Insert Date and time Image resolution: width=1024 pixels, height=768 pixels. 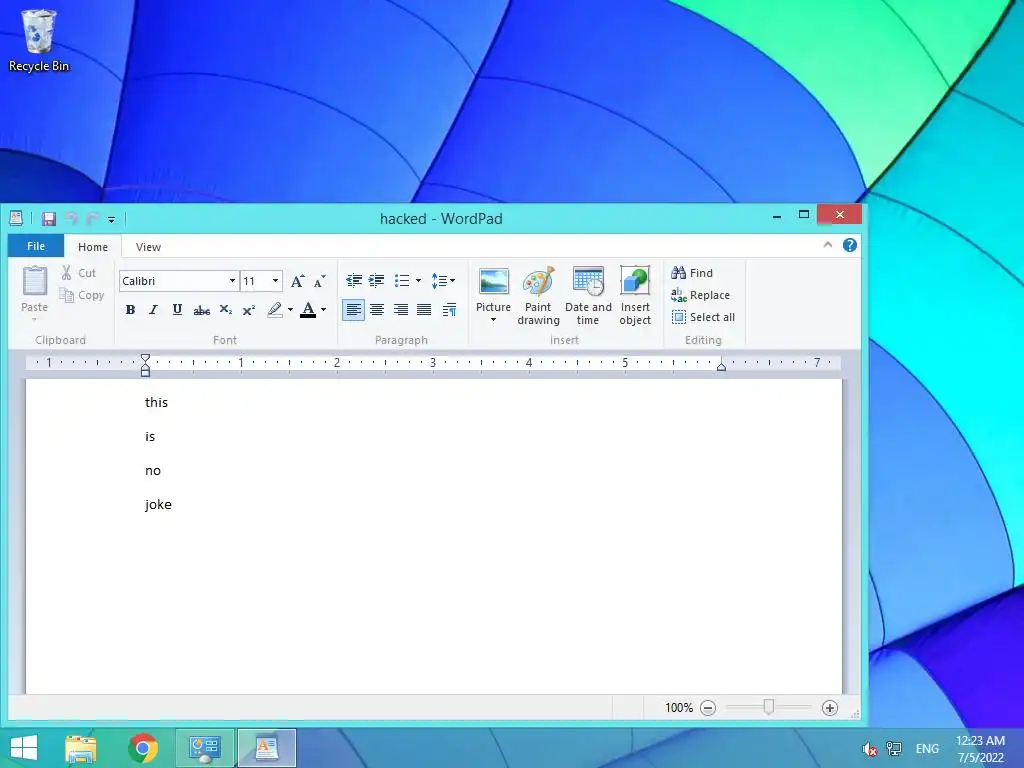click(588, 295)
